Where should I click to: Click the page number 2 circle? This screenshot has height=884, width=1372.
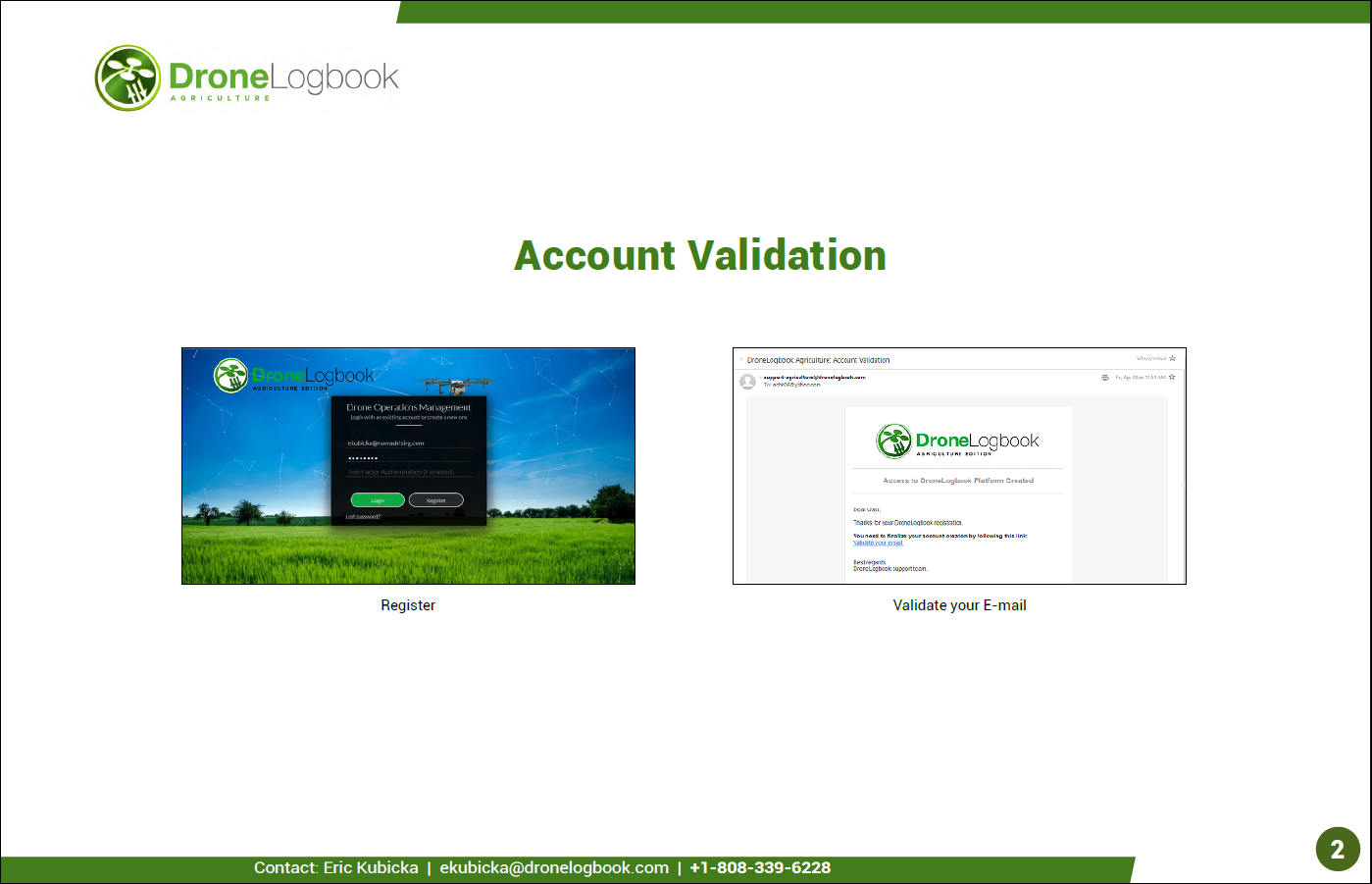[1338, 850]
